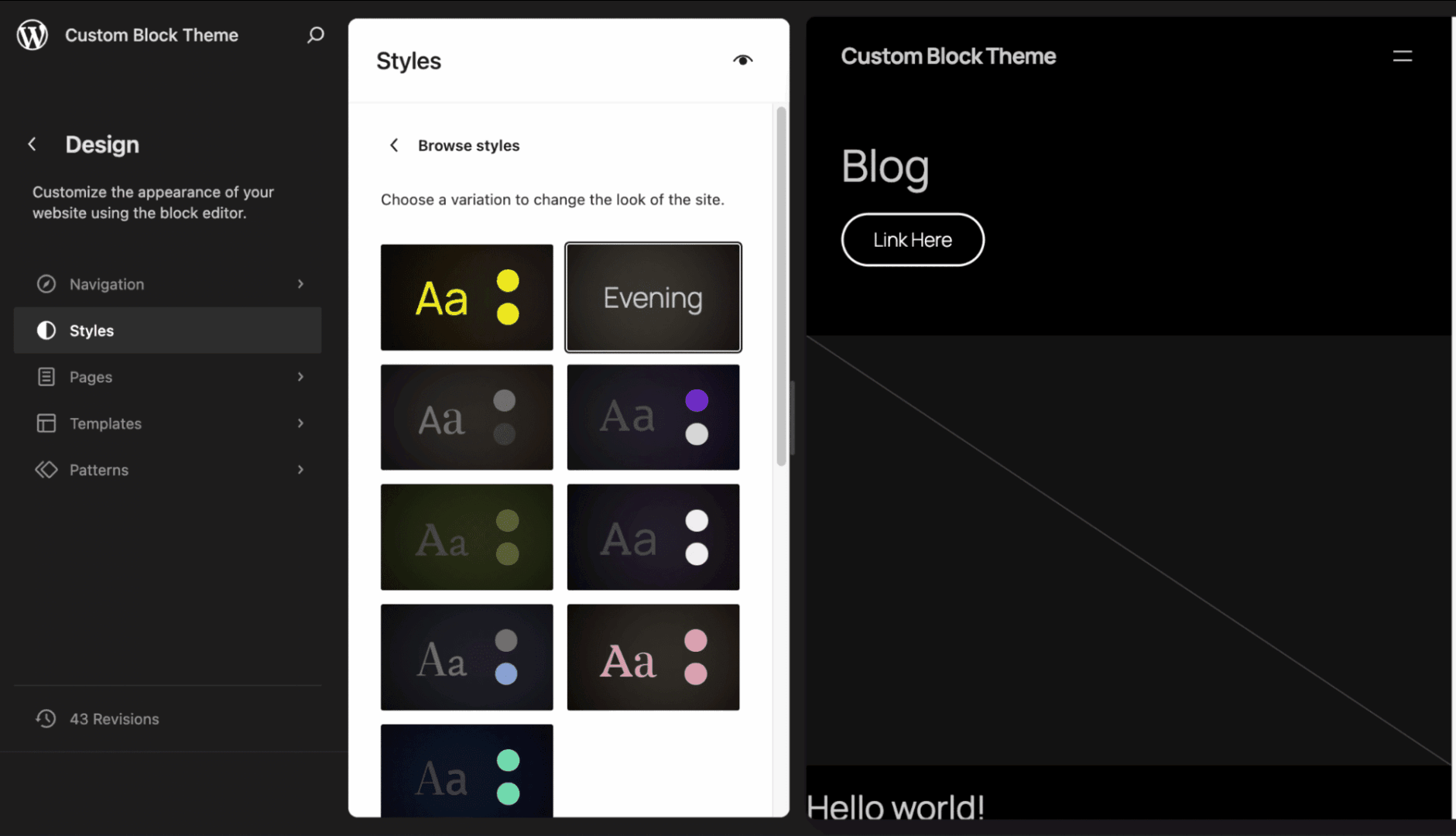Toggle the style book eye preview
The width and height of the screenshot is (1456, 836).
pyautogui.click(x=743, y=60)
